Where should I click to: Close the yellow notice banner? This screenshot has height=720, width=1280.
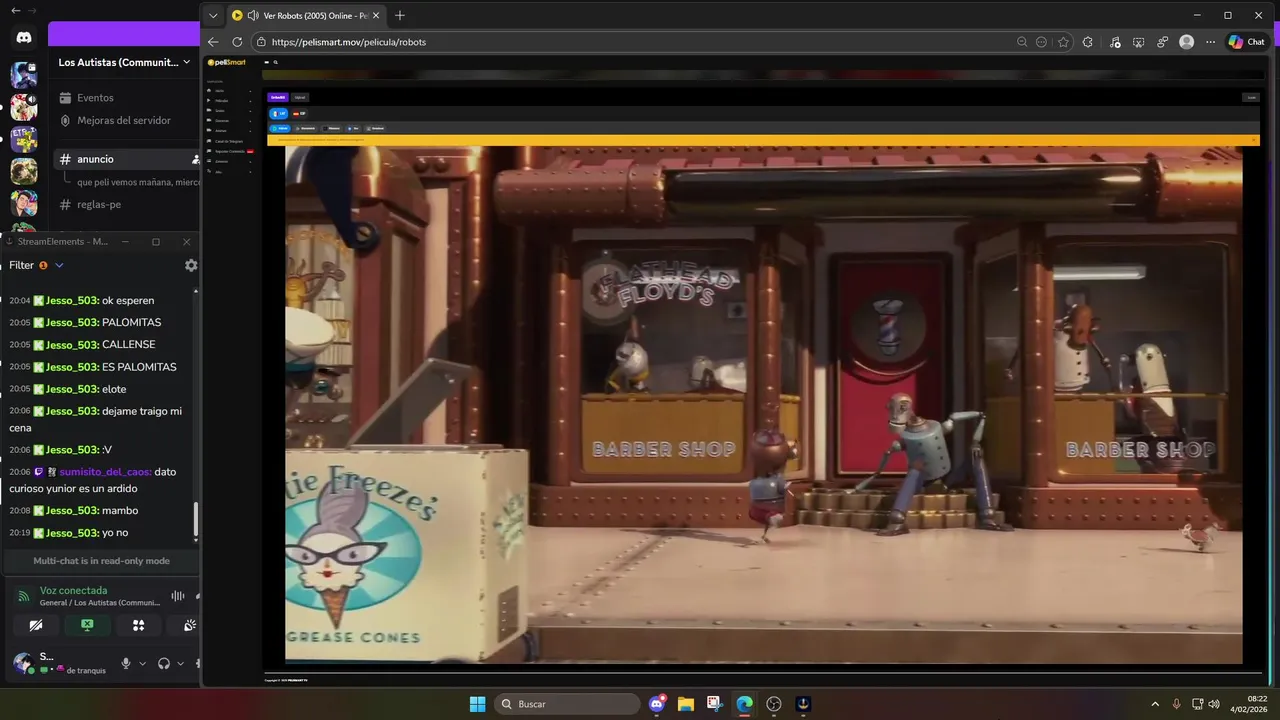pos(1254,140)
